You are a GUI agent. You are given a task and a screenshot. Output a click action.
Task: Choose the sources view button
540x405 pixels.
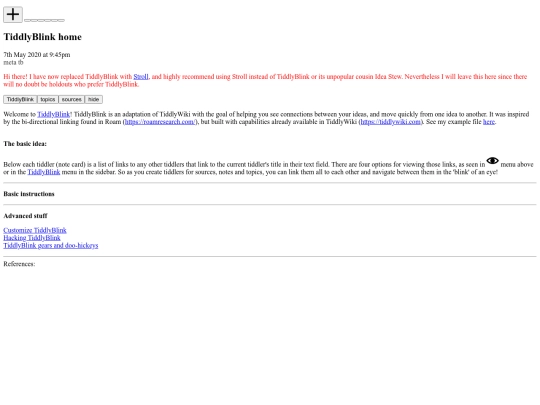click(72, 100)
